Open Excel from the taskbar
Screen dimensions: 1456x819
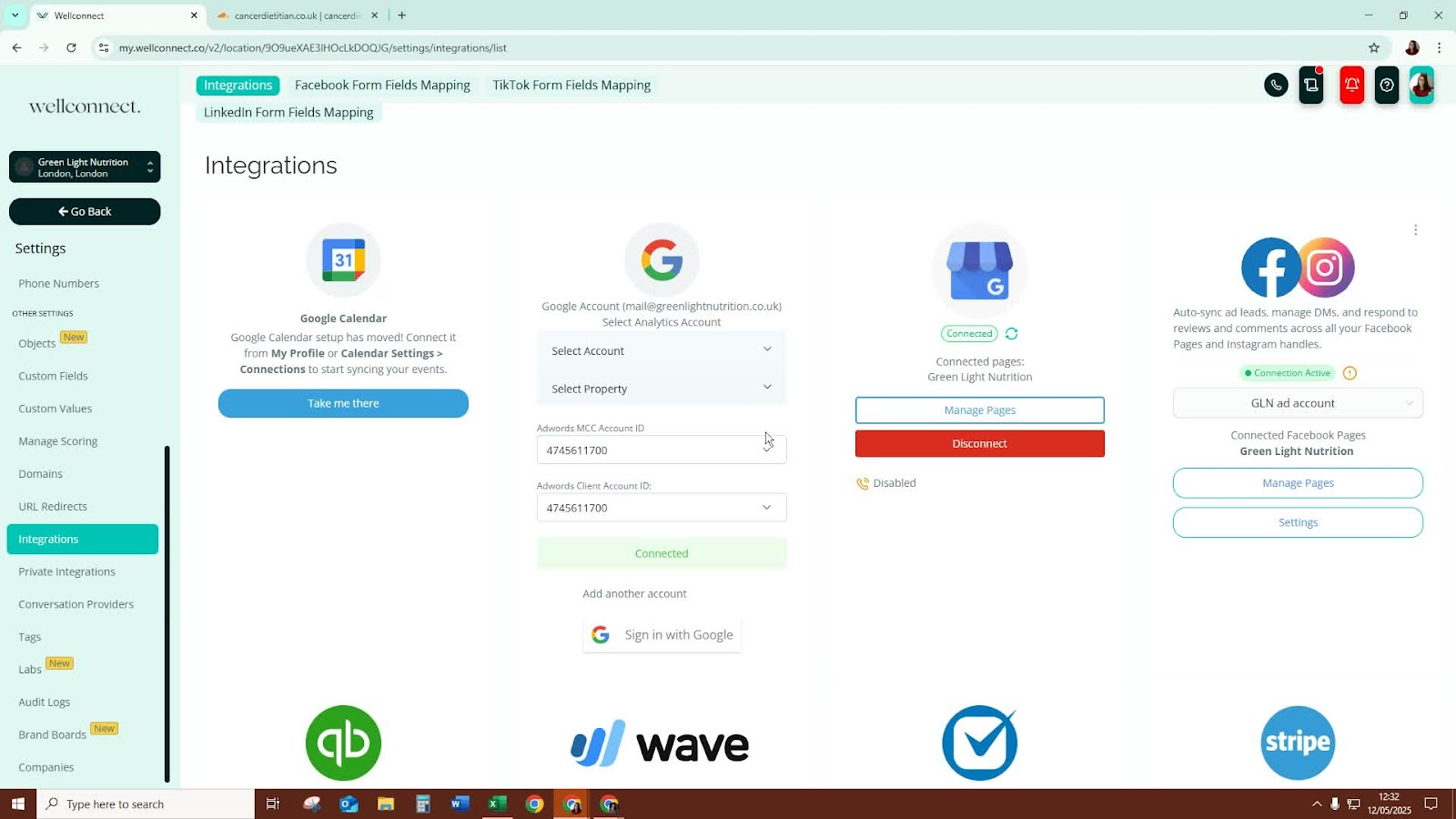[x=497, y=804]
